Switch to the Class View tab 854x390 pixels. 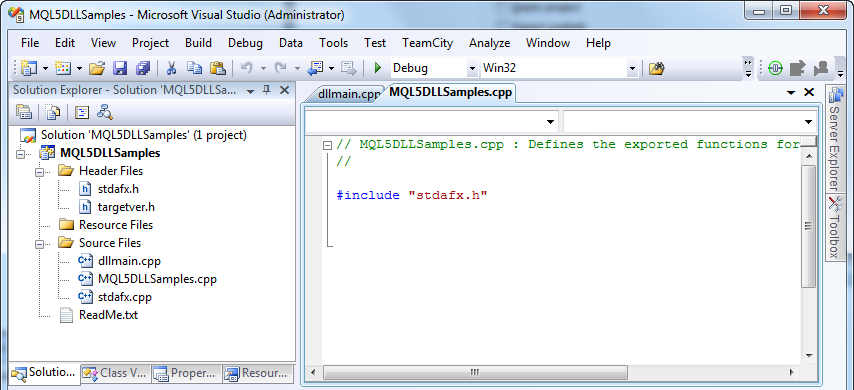115,373
